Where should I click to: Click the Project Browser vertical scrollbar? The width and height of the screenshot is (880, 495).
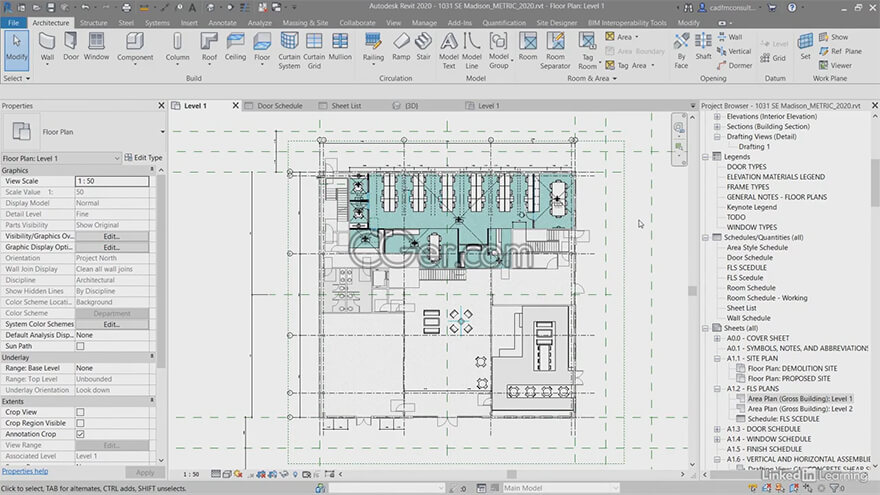[875, 185]
